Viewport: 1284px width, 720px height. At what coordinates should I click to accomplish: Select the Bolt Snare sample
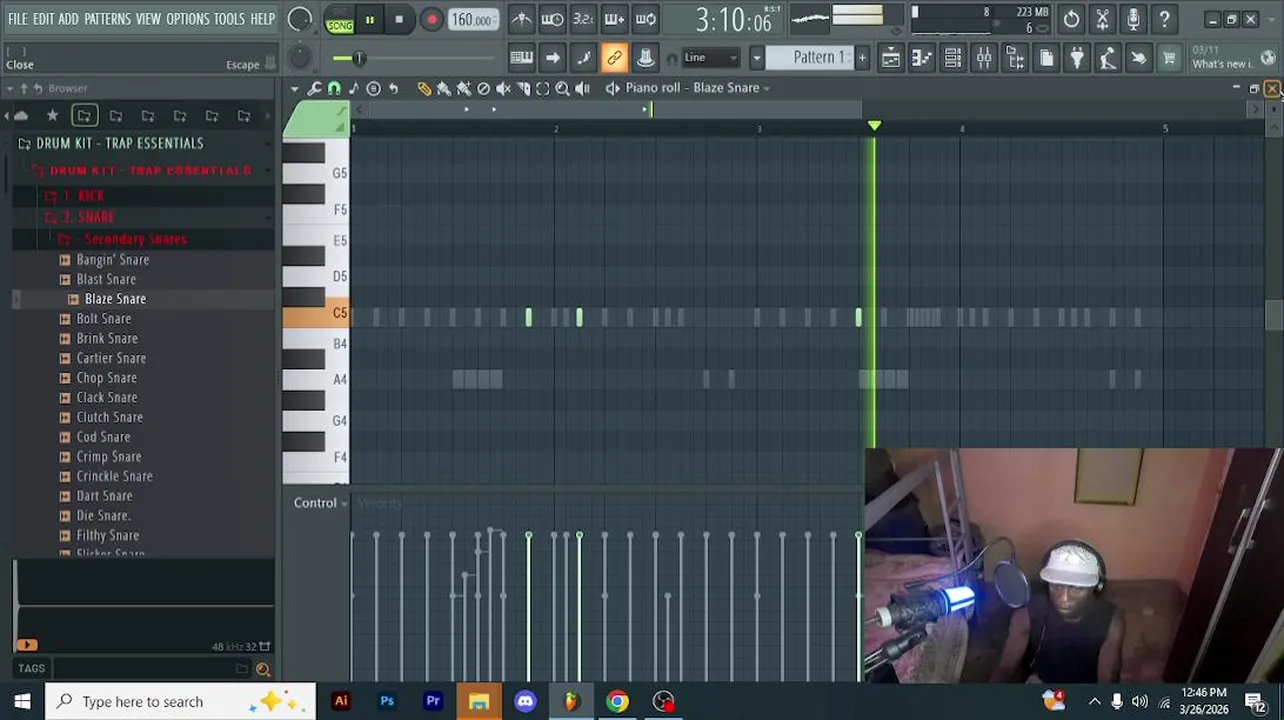click(x=104, y=319)
